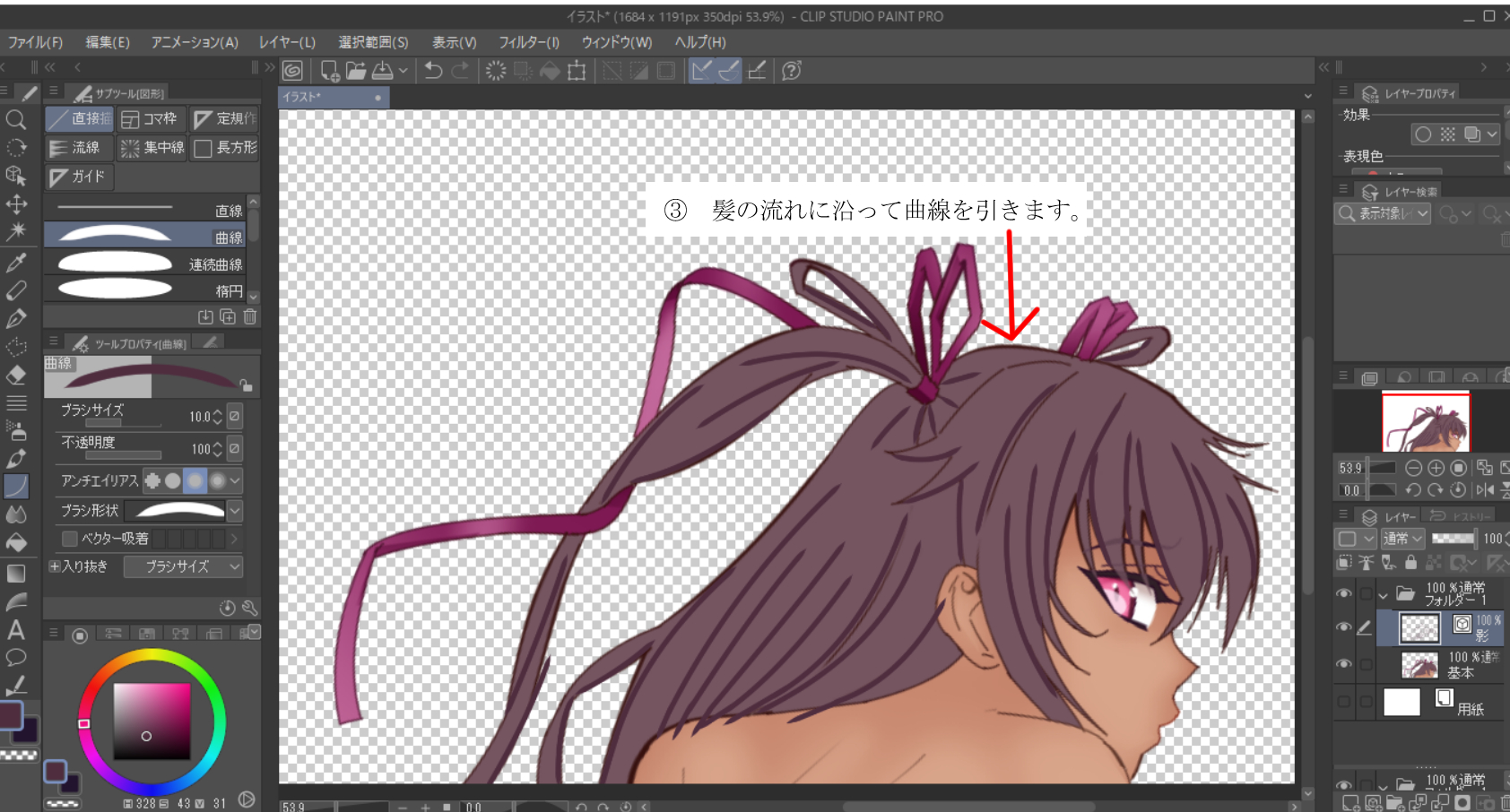The height and width of the screenshot is (812, 1510).
Task: Click the Scale/Rotate transform icon
Action: click(x=577, y=71)
